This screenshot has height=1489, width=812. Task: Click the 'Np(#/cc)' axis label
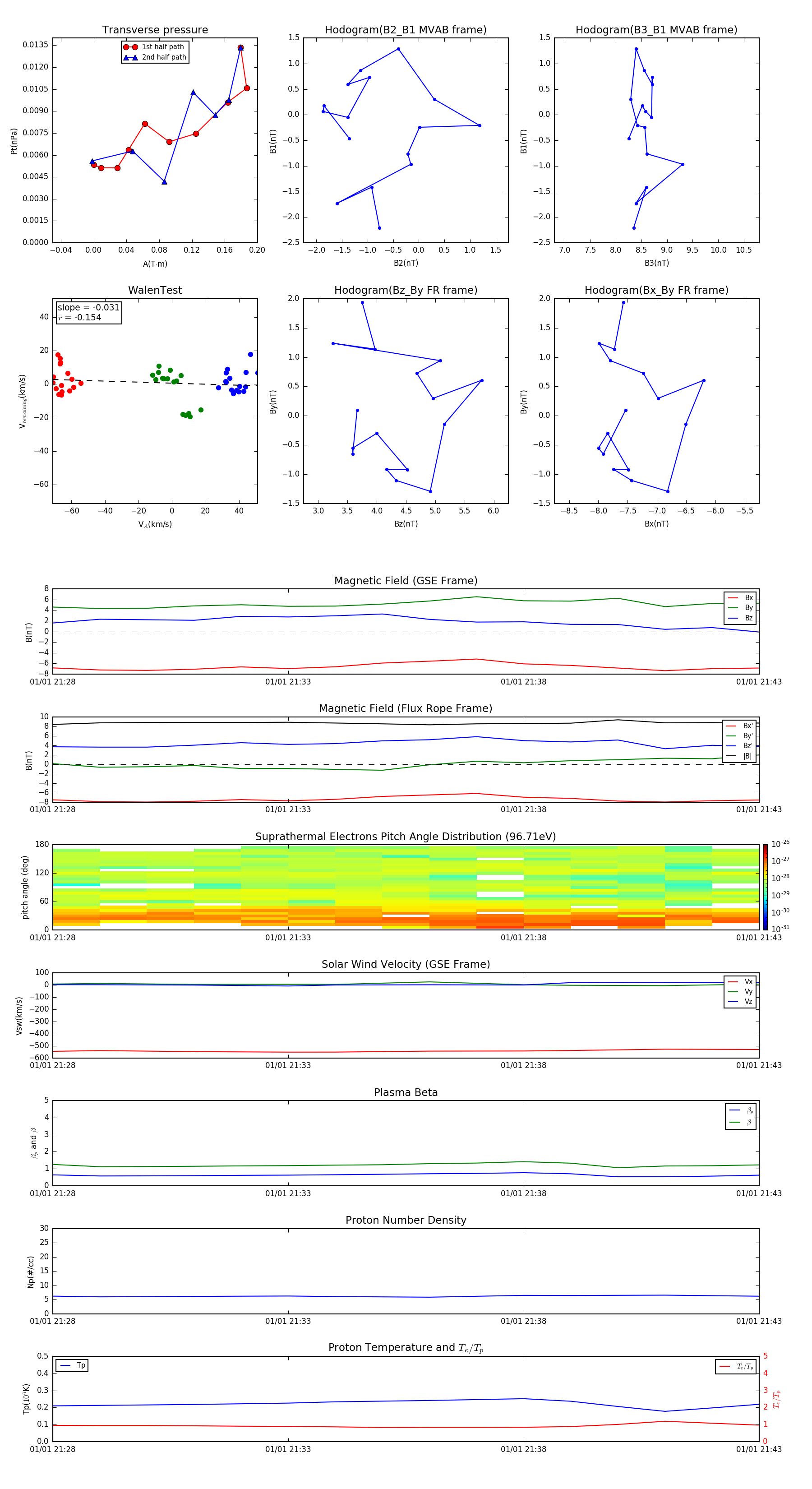coord(31,1272)
